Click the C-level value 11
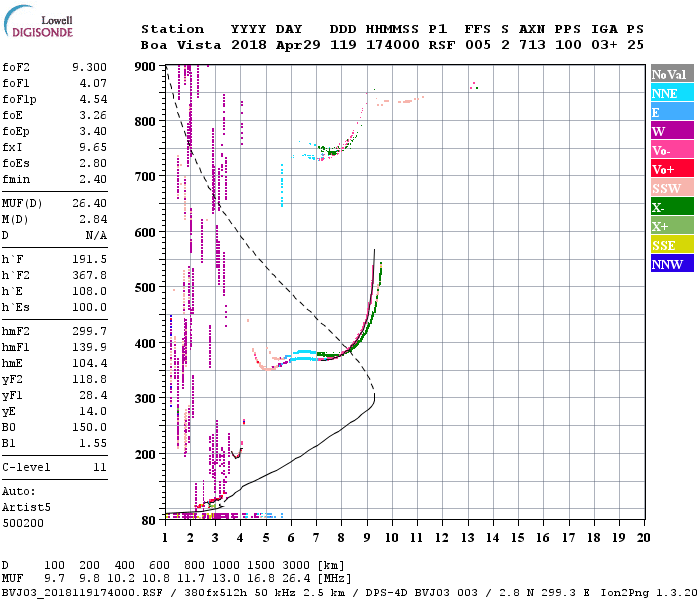This screenshot has width=700, height=600. [100, 467]
